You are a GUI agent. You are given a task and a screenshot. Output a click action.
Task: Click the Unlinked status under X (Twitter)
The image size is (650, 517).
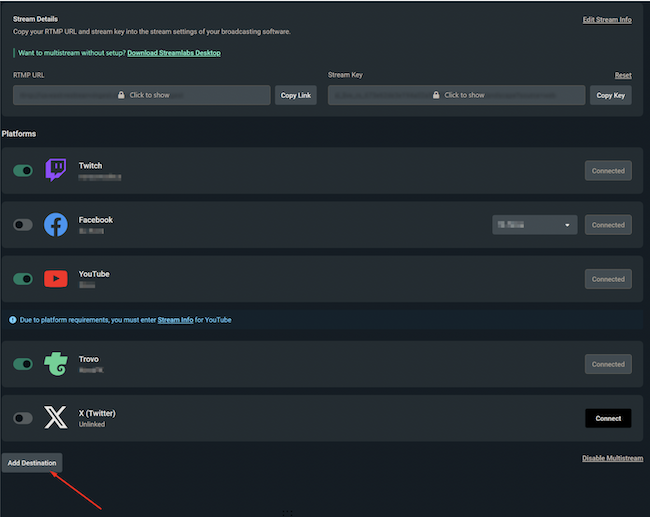pyautogui.click(x=92, y=424)
